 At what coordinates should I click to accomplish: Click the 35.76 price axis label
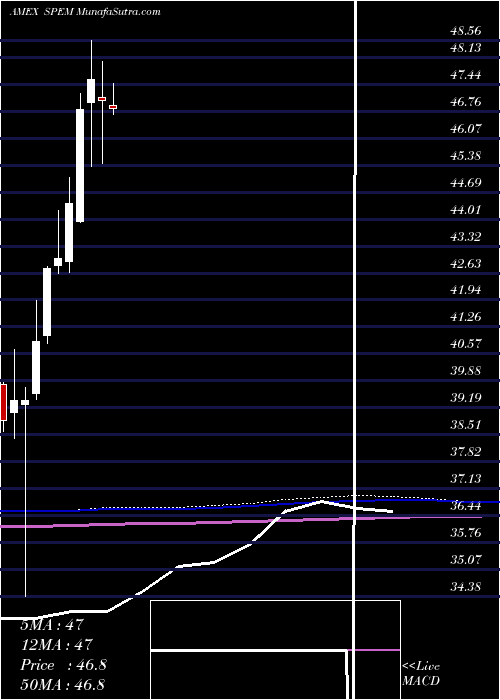tap(466, 533)
